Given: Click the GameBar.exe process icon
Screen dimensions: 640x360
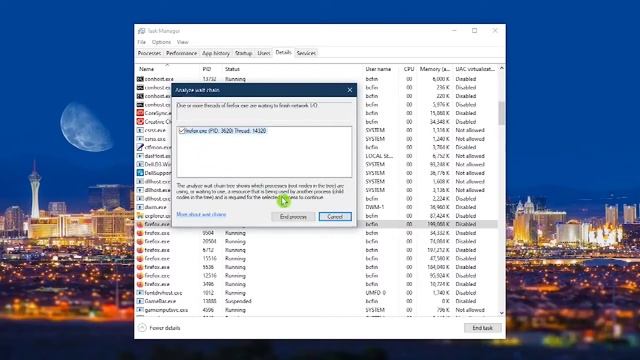Looking at the screenshot, I should 140,301.
